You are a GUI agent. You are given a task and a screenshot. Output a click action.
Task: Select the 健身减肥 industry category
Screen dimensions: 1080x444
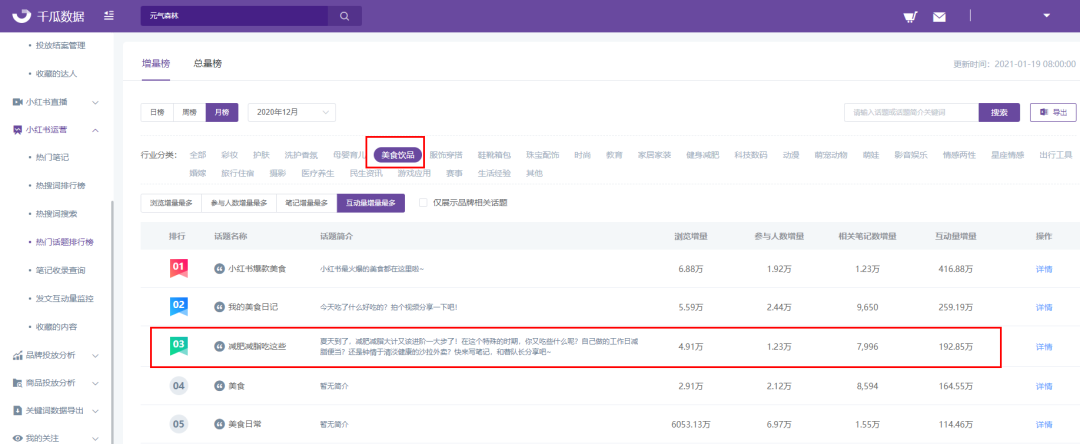(703, 155)
